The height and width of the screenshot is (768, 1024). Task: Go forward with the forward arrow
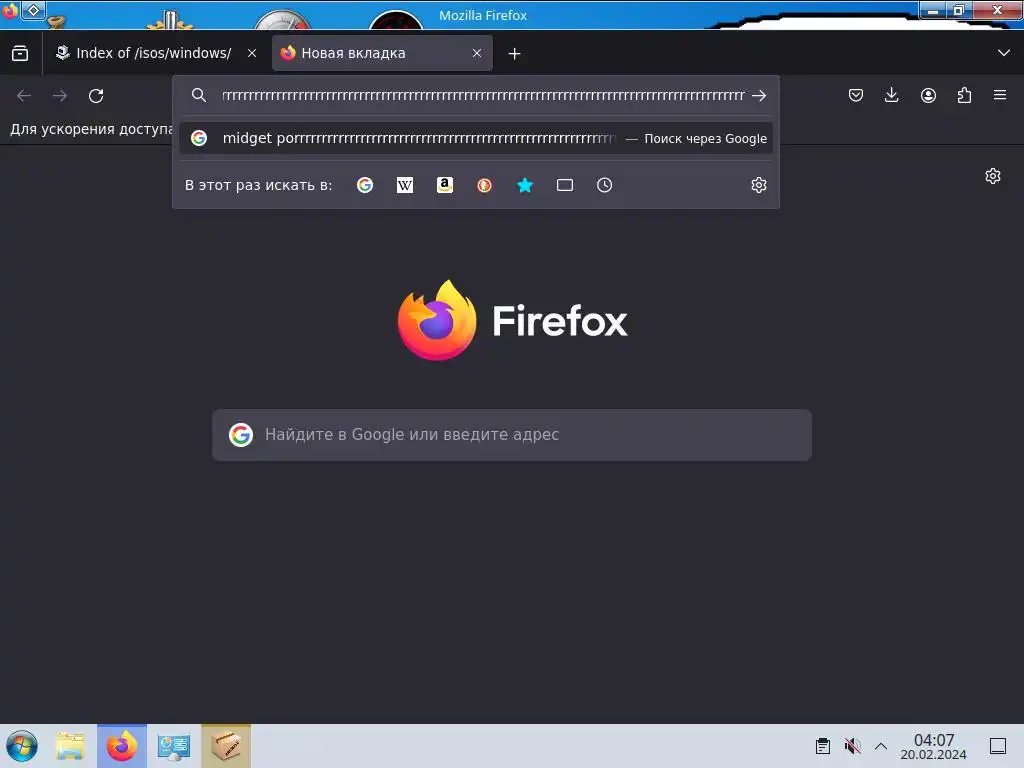pos(60,96)
